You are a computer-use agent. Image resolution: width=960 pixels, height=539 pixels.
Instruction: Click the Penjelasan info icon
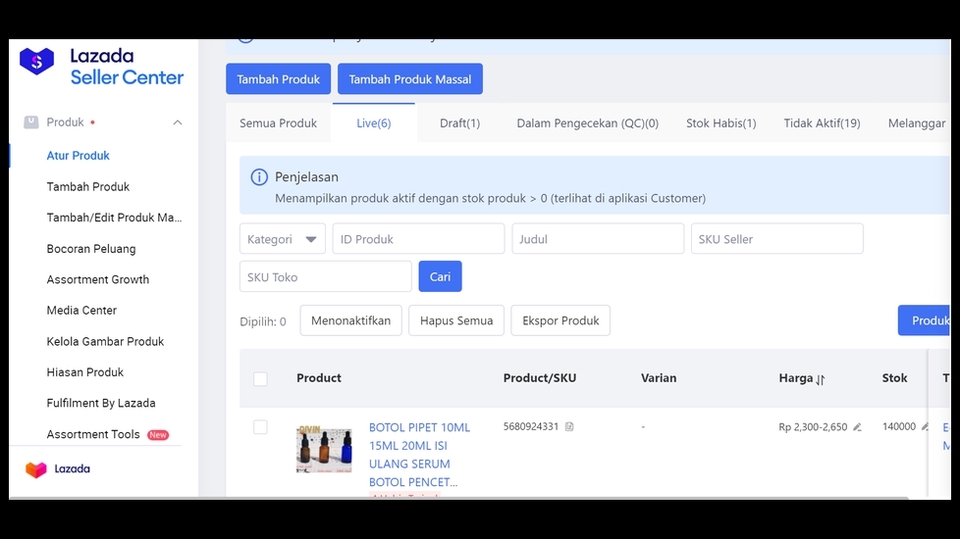coord(259,177)
